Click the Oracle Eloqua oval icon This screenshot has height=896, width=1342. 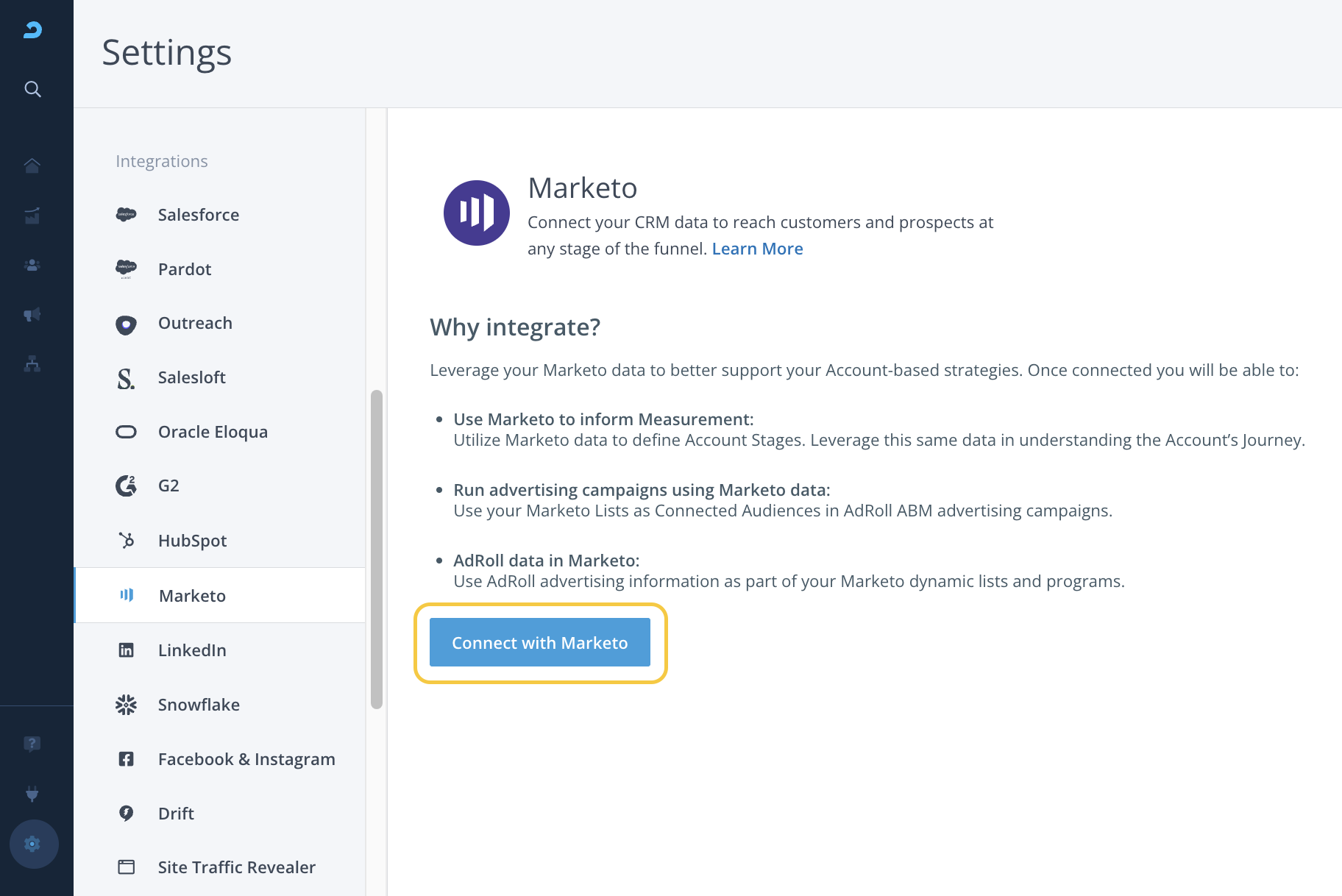pyautogui.click(x=126, y=432)
